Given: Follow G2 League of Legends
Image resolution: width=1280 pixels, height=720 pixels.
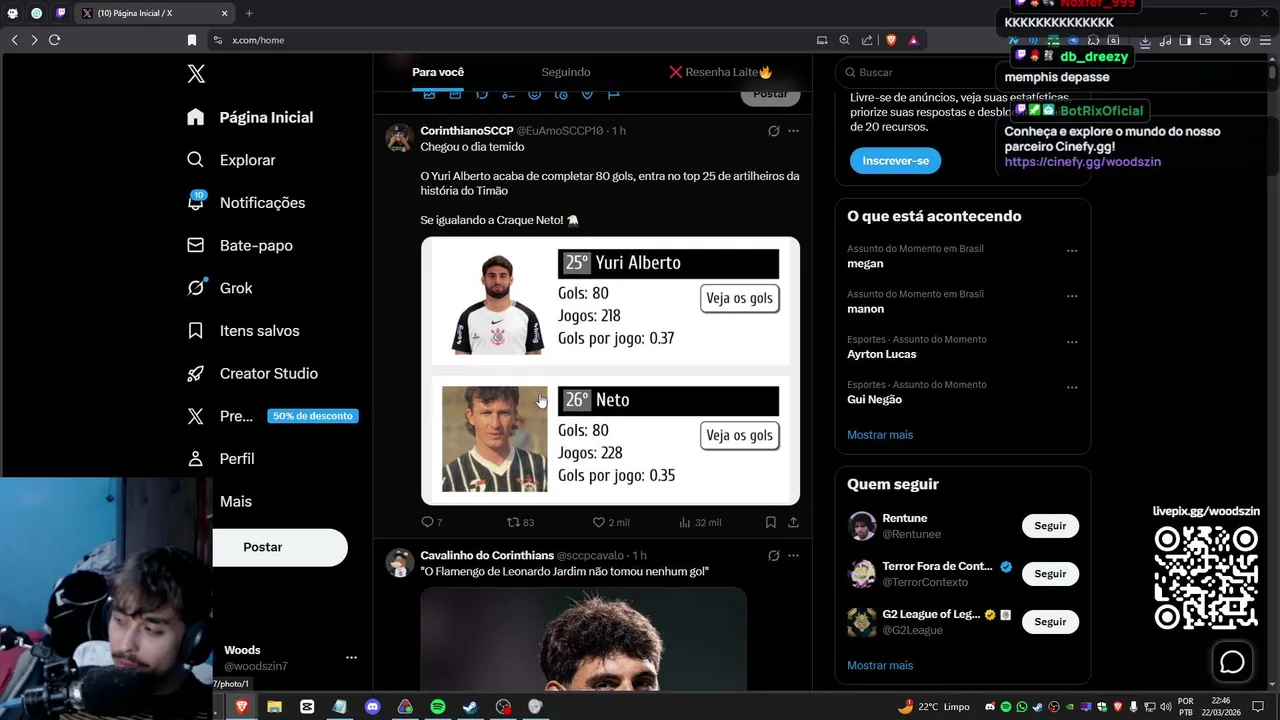Looking at the screenshot, I should (x=1050, y=622).
